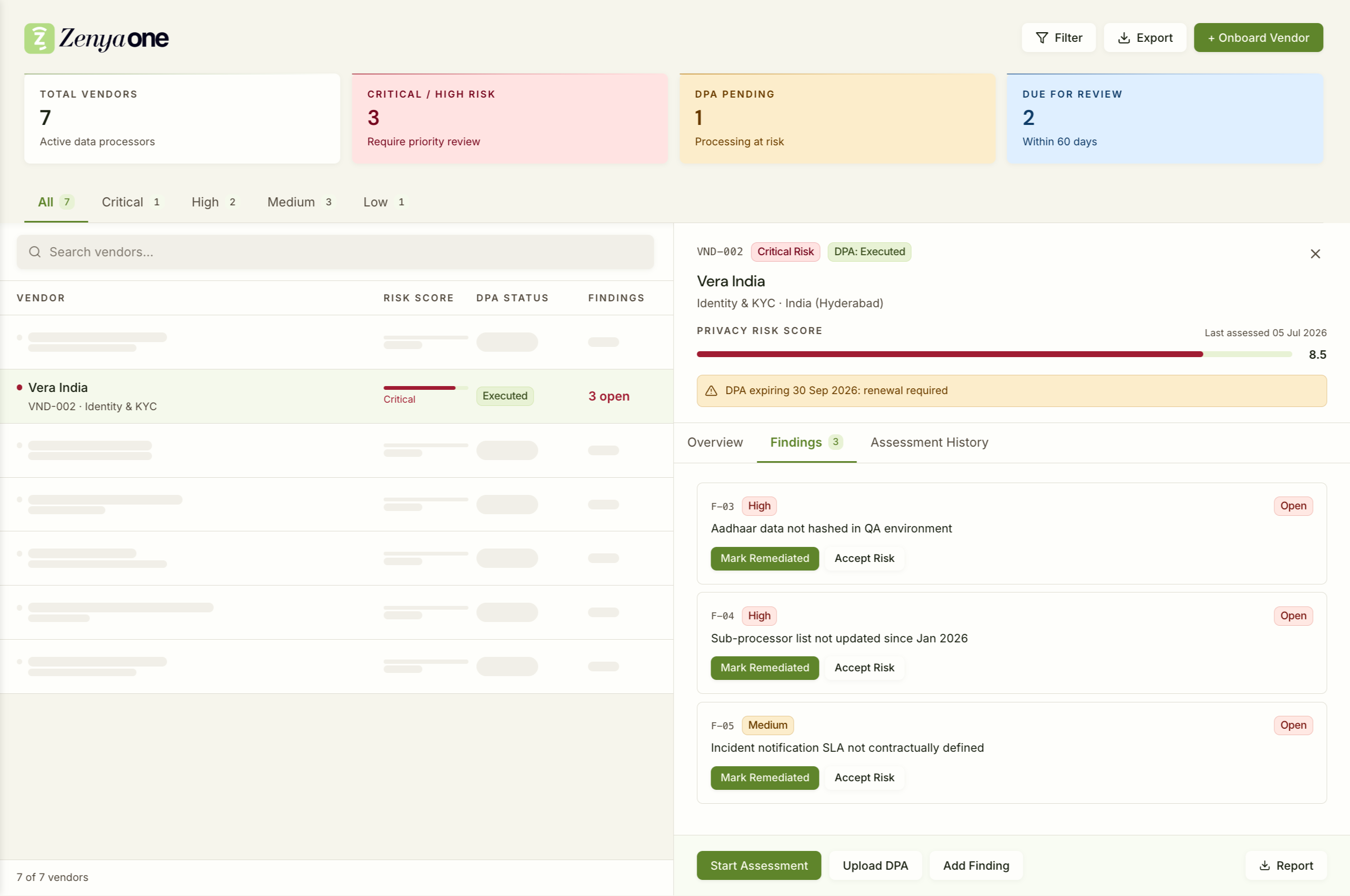Viewport: 1350px width, 896px height.
Task: Click the Zenya One logo icon
Action: pyautogui.click(x=39, y=38)
